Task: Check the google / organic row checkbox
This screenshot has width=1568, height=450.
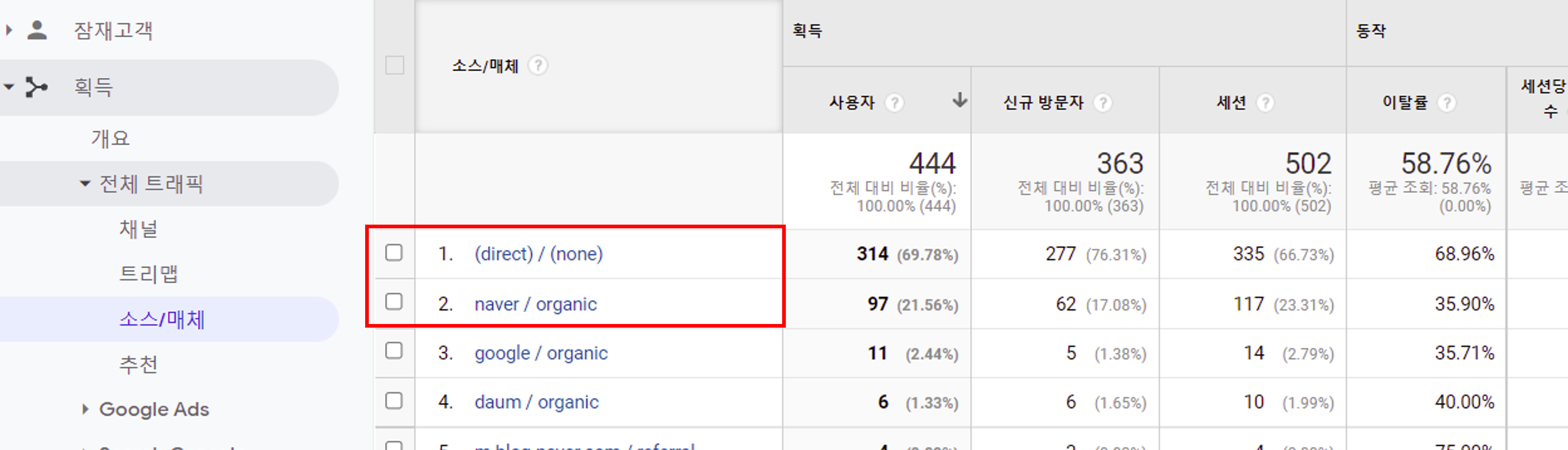Action: [x=394, y=351]
